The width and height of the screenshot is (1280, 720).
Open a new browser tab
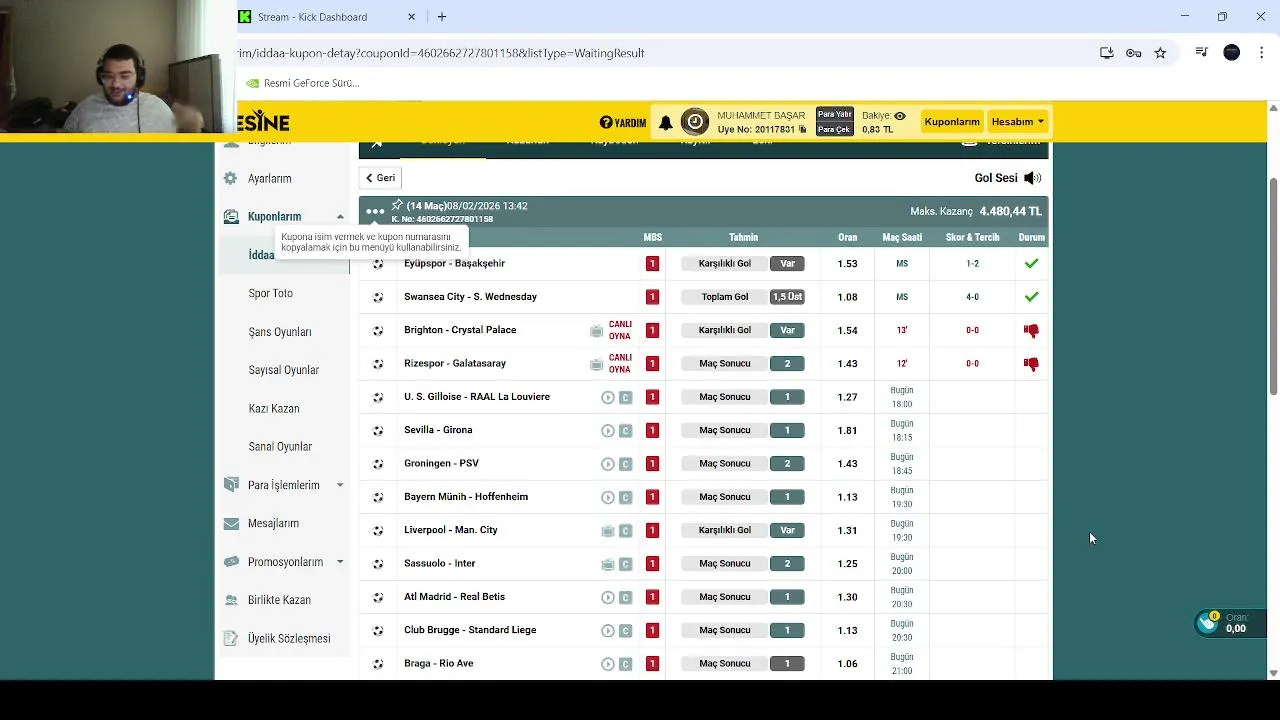(x=442, y=17)
